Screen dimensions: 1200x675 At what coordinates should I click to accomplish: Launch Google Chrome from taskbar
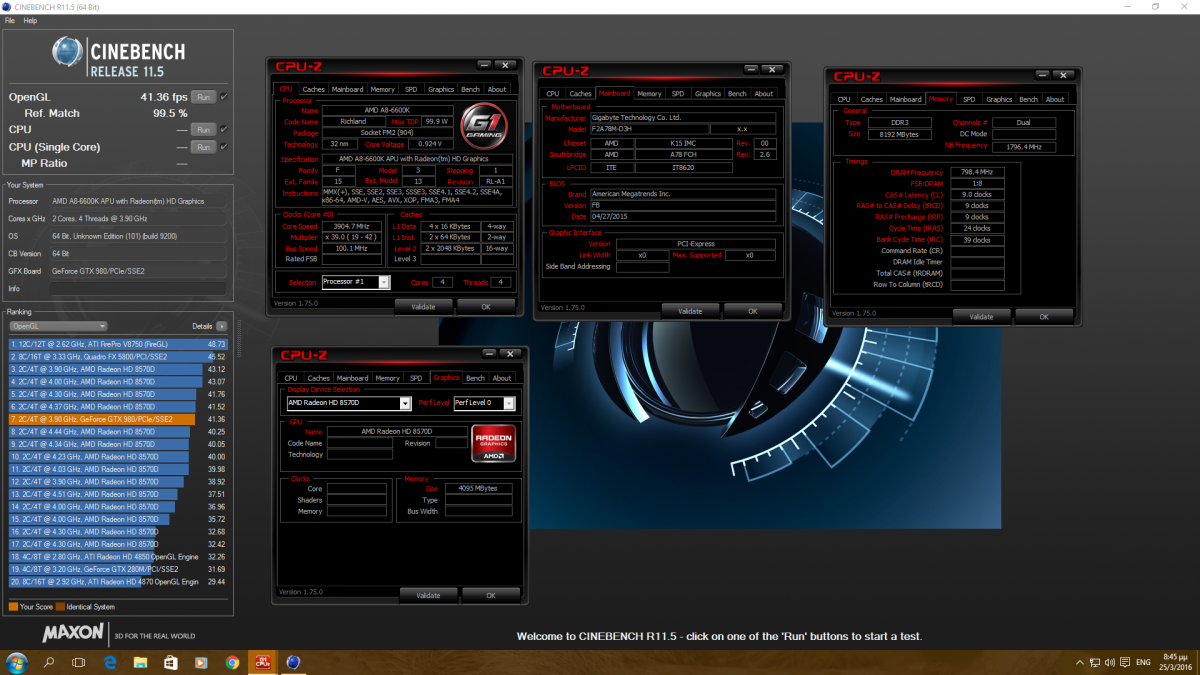point(232,662)
